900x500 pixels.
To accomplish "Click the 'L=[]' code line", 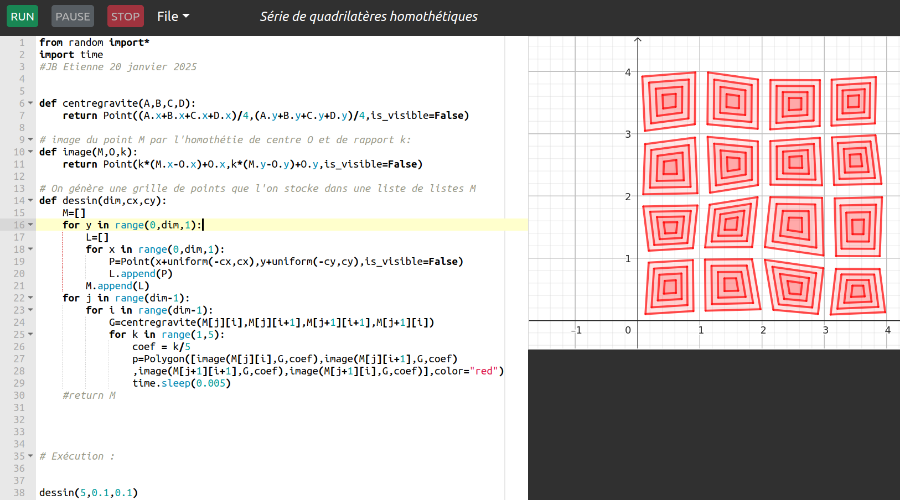I will (x=97, y=237).
